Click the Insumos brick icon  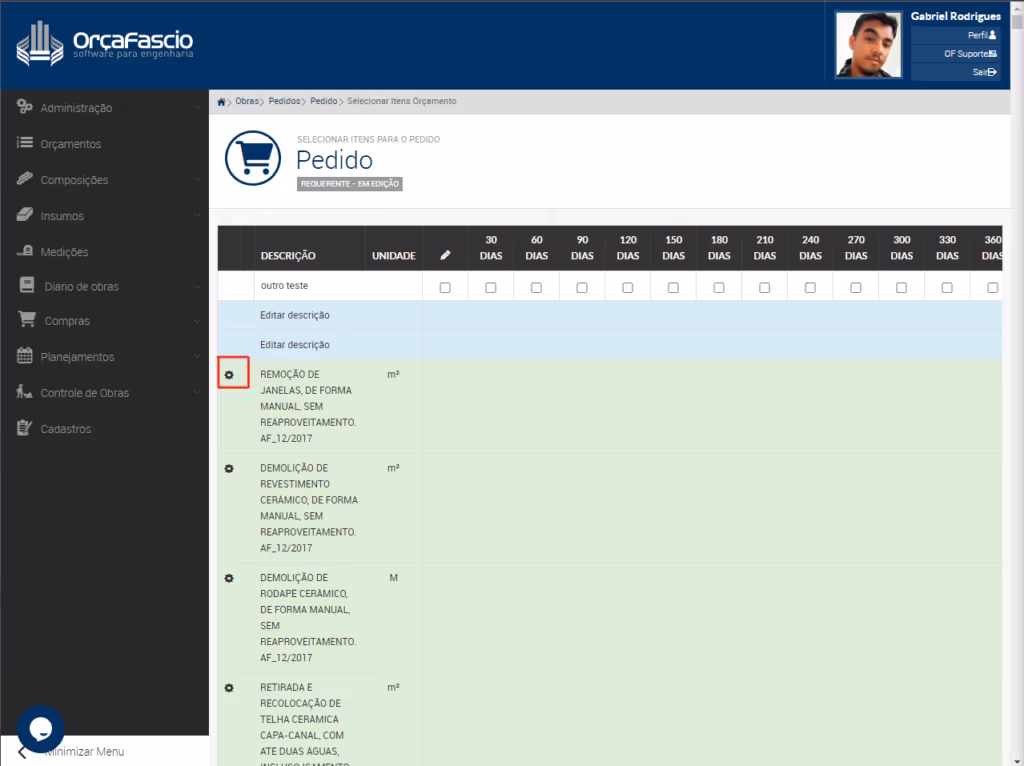[25, 214]
